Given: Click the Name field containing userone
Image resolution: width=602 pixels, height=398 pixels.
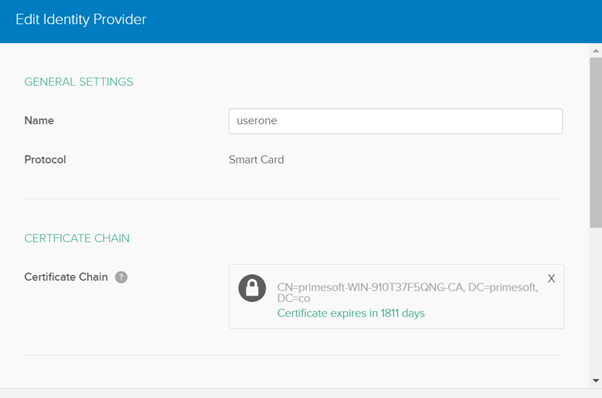Looking at the screenshot, I should coord(395,121).
